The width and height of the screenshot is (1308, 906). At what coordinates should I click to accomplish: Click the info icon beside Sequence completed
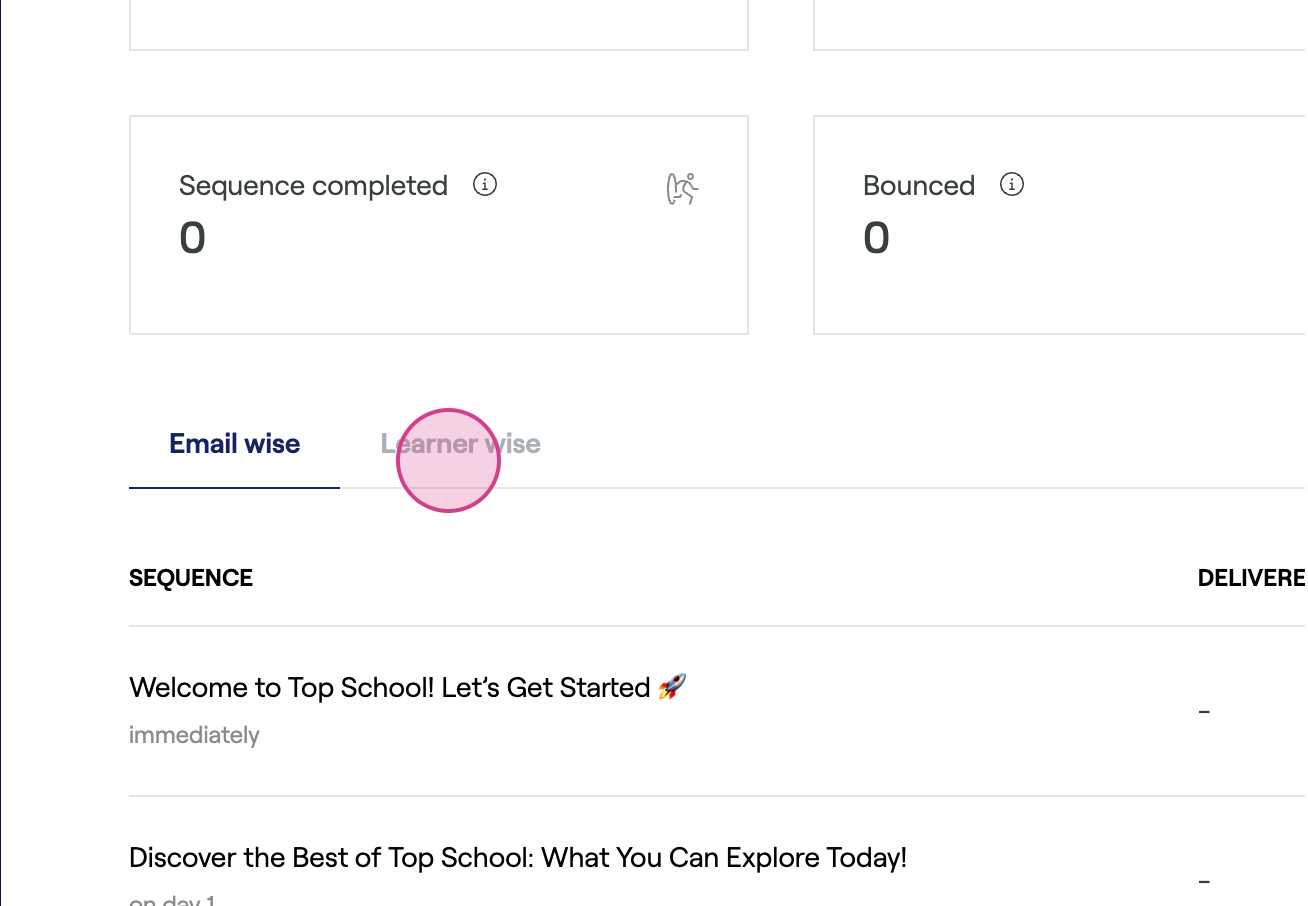pyautogui.click(x=485, y=185)
